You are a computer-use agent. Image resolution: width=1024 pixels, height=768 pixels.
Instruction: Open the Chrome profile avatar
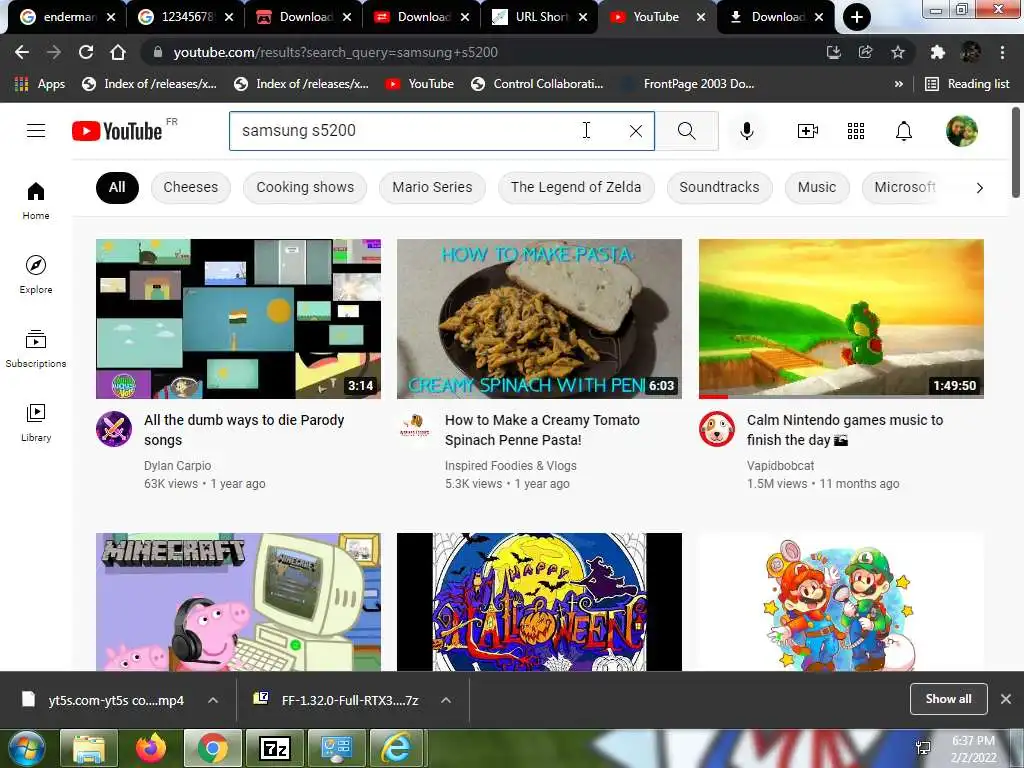970,52
